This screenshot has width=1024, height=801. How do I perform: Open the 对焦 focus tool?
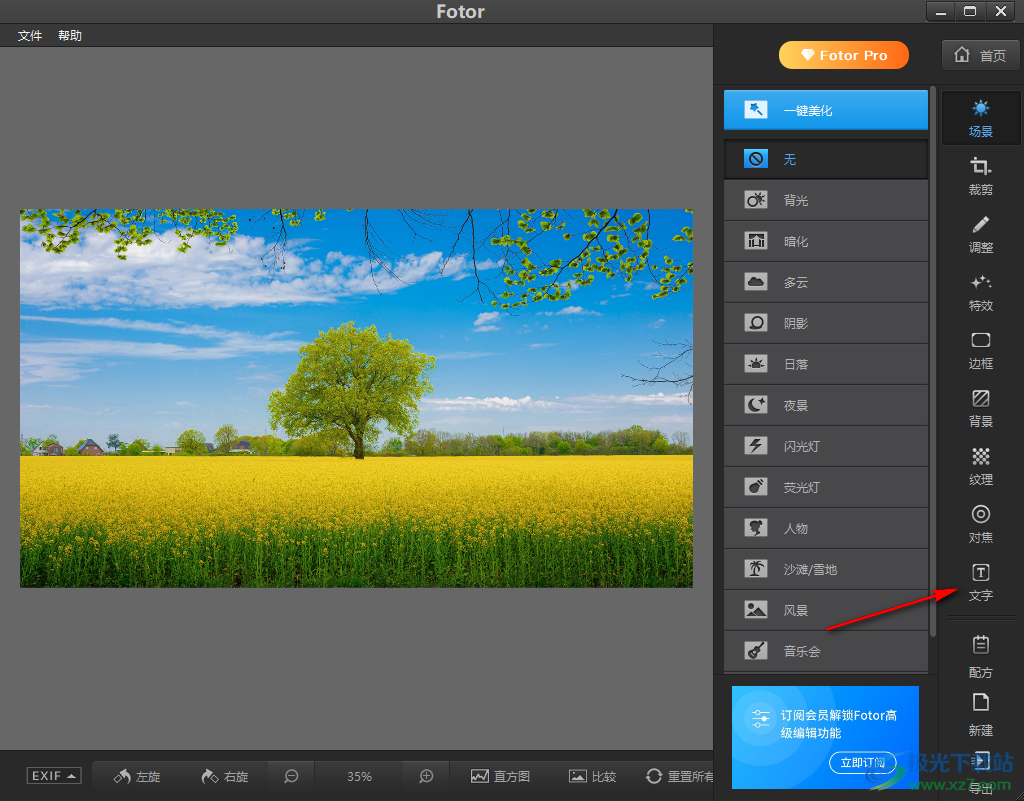[x=980, y=525]
